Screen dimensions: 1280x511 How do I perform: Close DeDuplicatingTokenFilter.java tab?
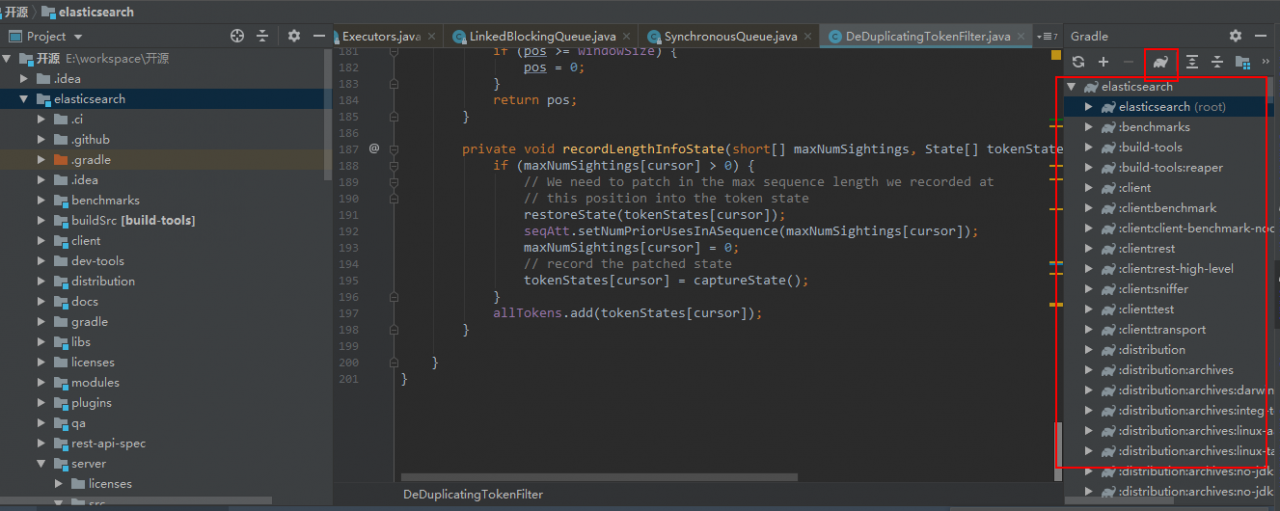tap(1022, 36)
